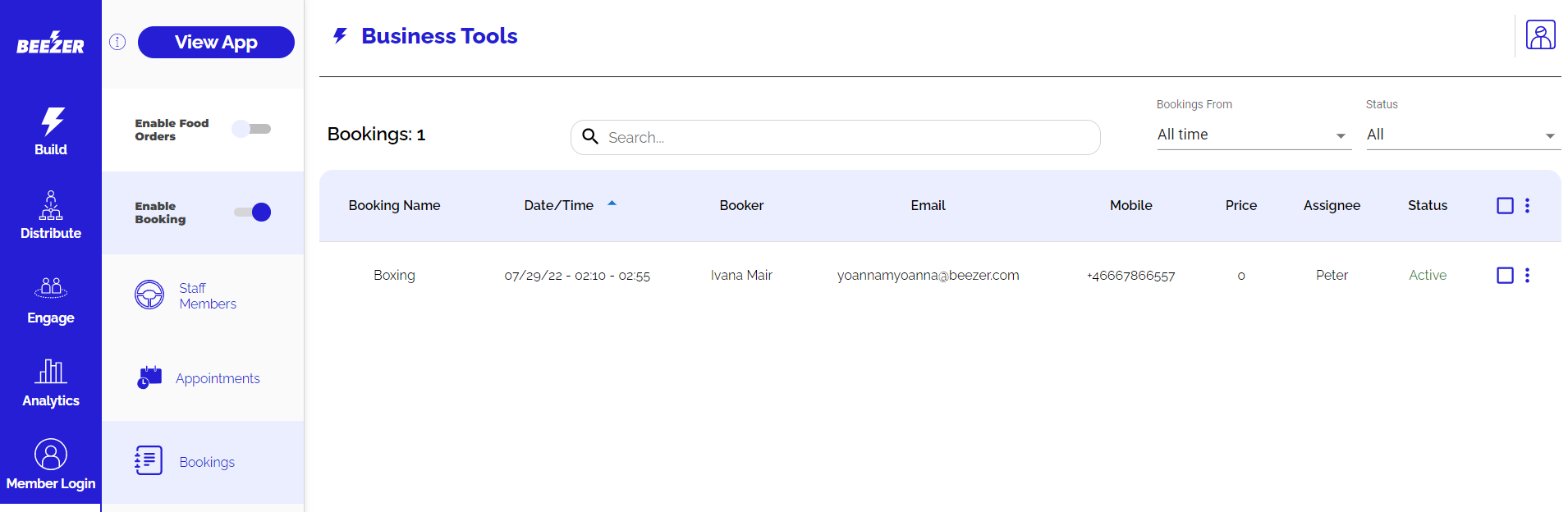Open Appointments menu item

click(x=217, y=378)
